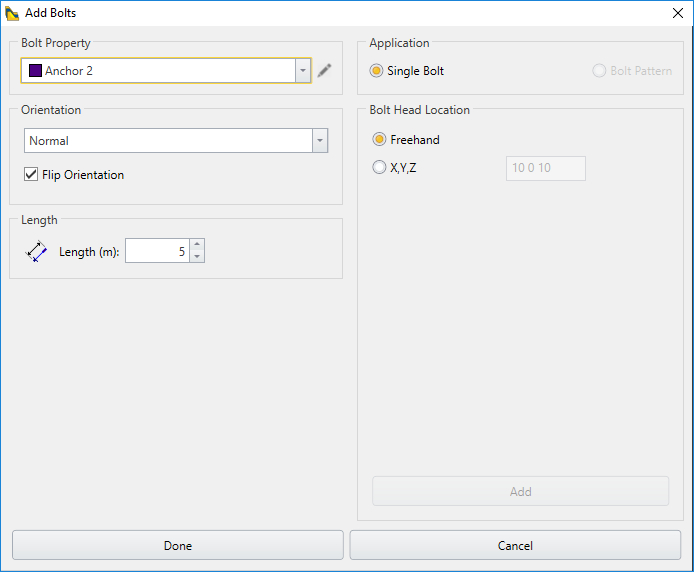Click the Length (m) input field
This screenshot has height=572, width=694.
click(157, 251)
